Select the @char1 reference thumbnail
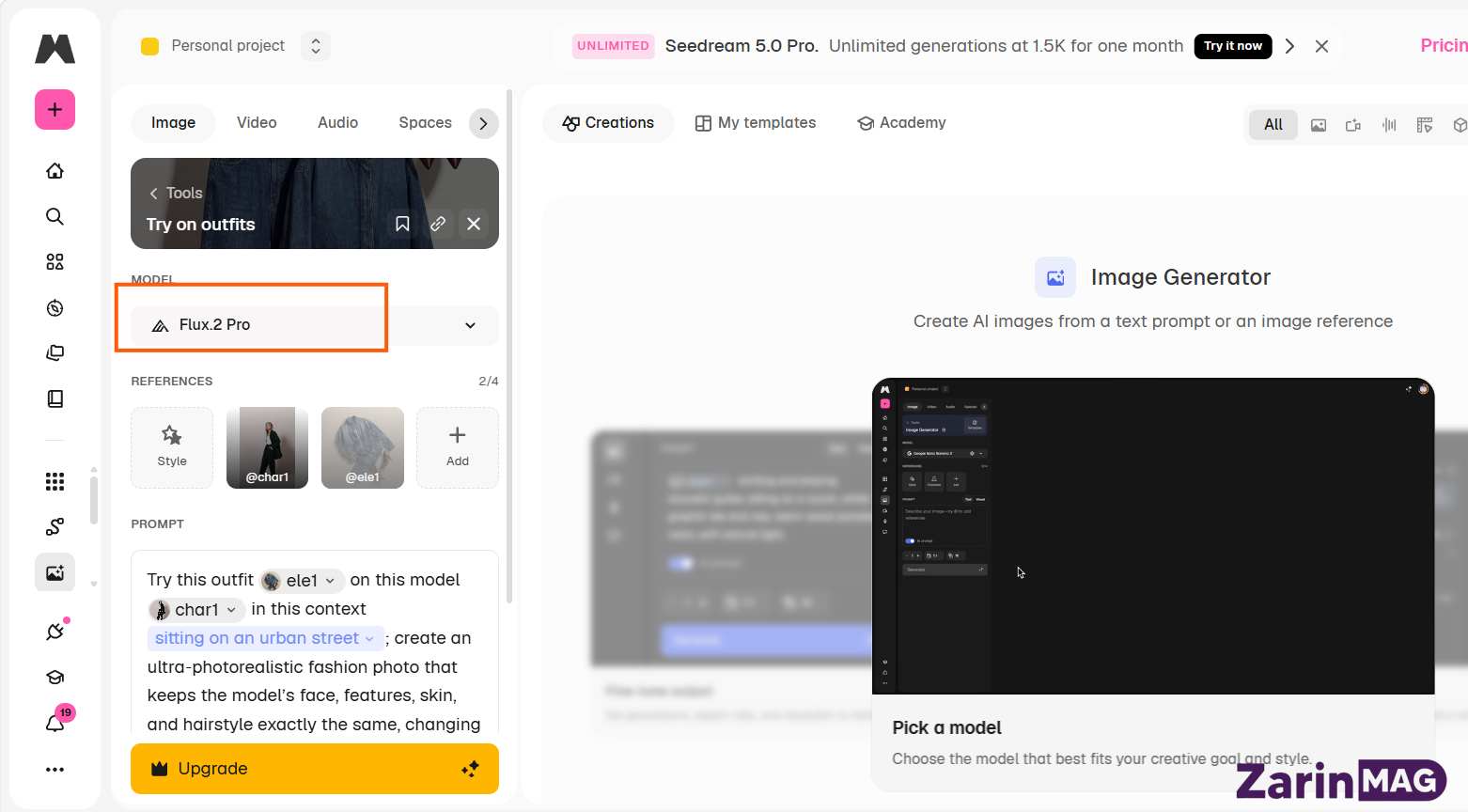This screenshot has height=812, width=1468. coord(267,447)
